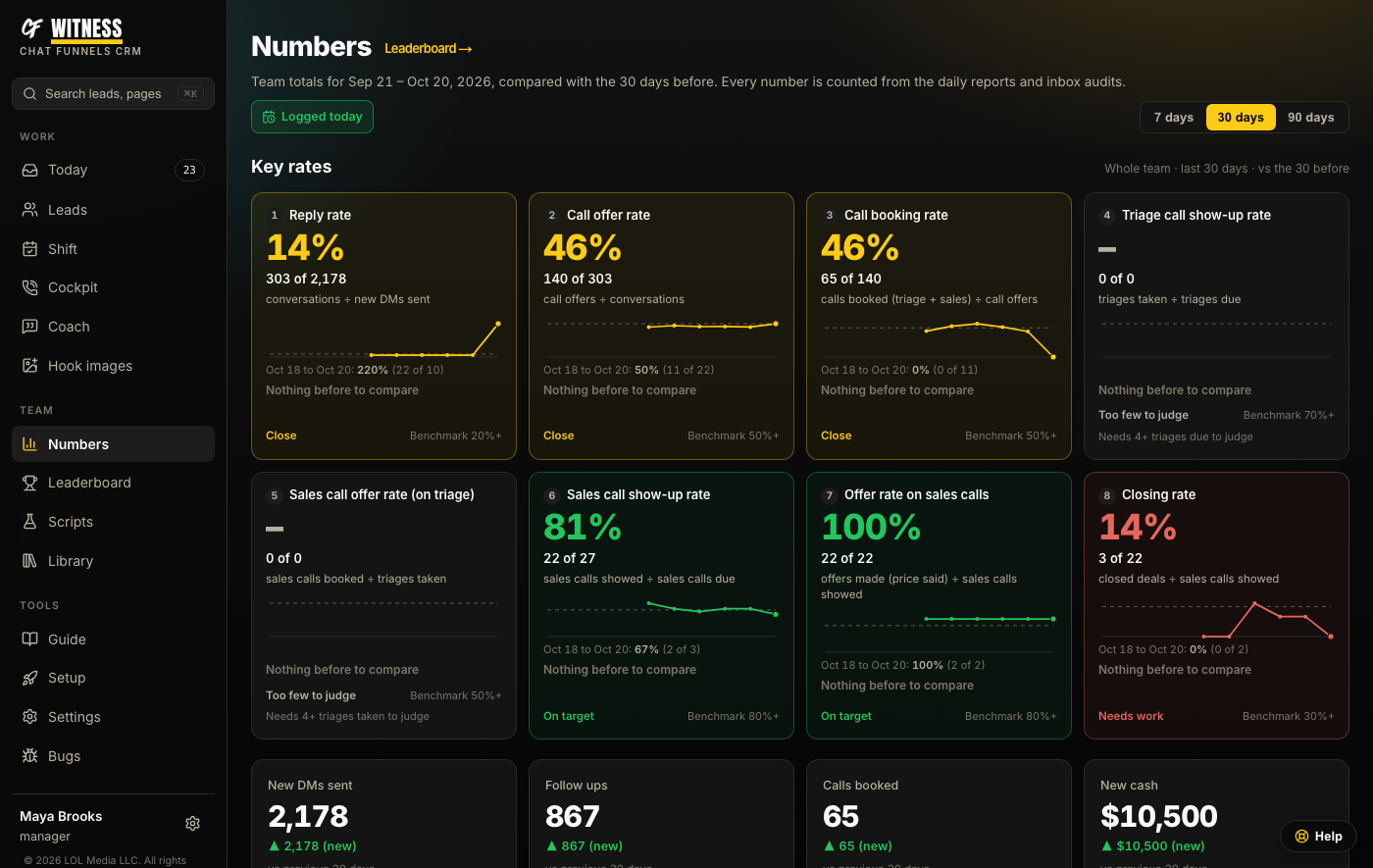Open the Triage call show-up rate card

click(1216, 327)
